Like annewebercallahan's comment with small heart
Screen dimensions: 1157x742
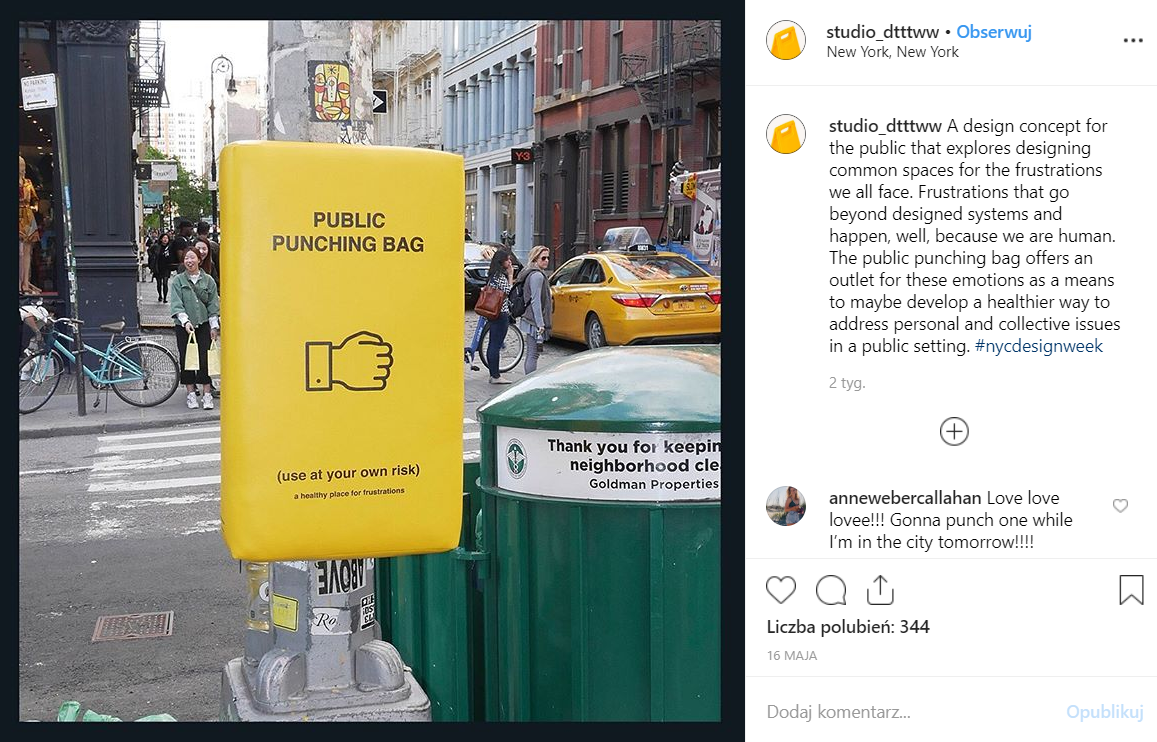(1120, 505)
